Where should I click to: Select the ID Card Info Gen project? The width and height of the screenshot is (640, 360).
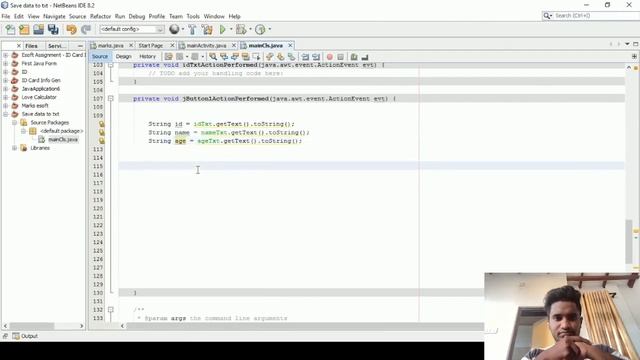click(x=41, y=80)
